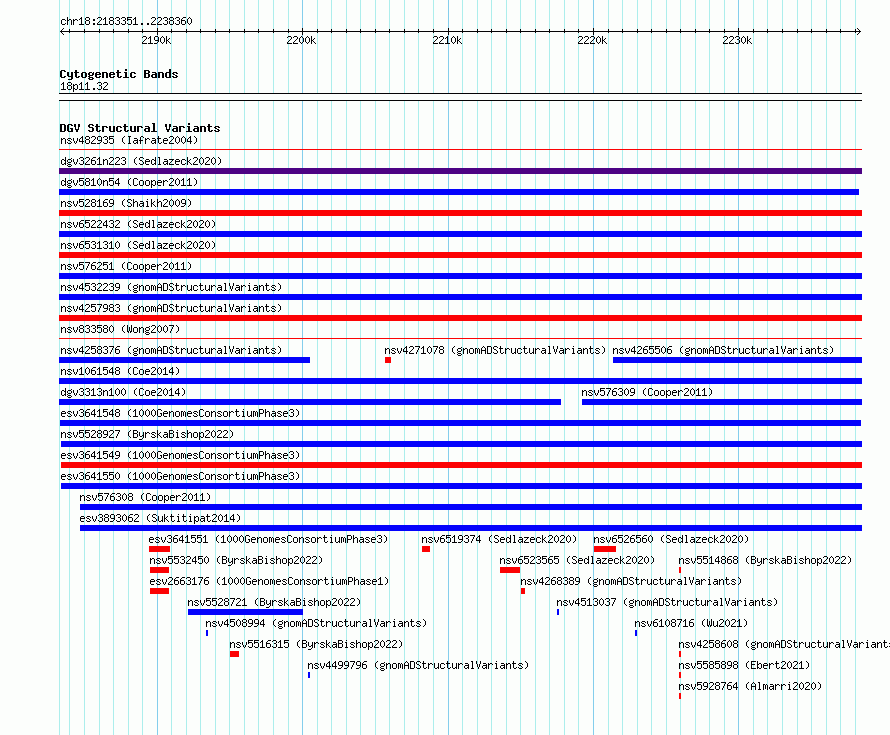Click the chr18:2183351..2238360 coordinates text
Image resolution: width=890 pixels, height=735 pixels.
pos(126,21)
